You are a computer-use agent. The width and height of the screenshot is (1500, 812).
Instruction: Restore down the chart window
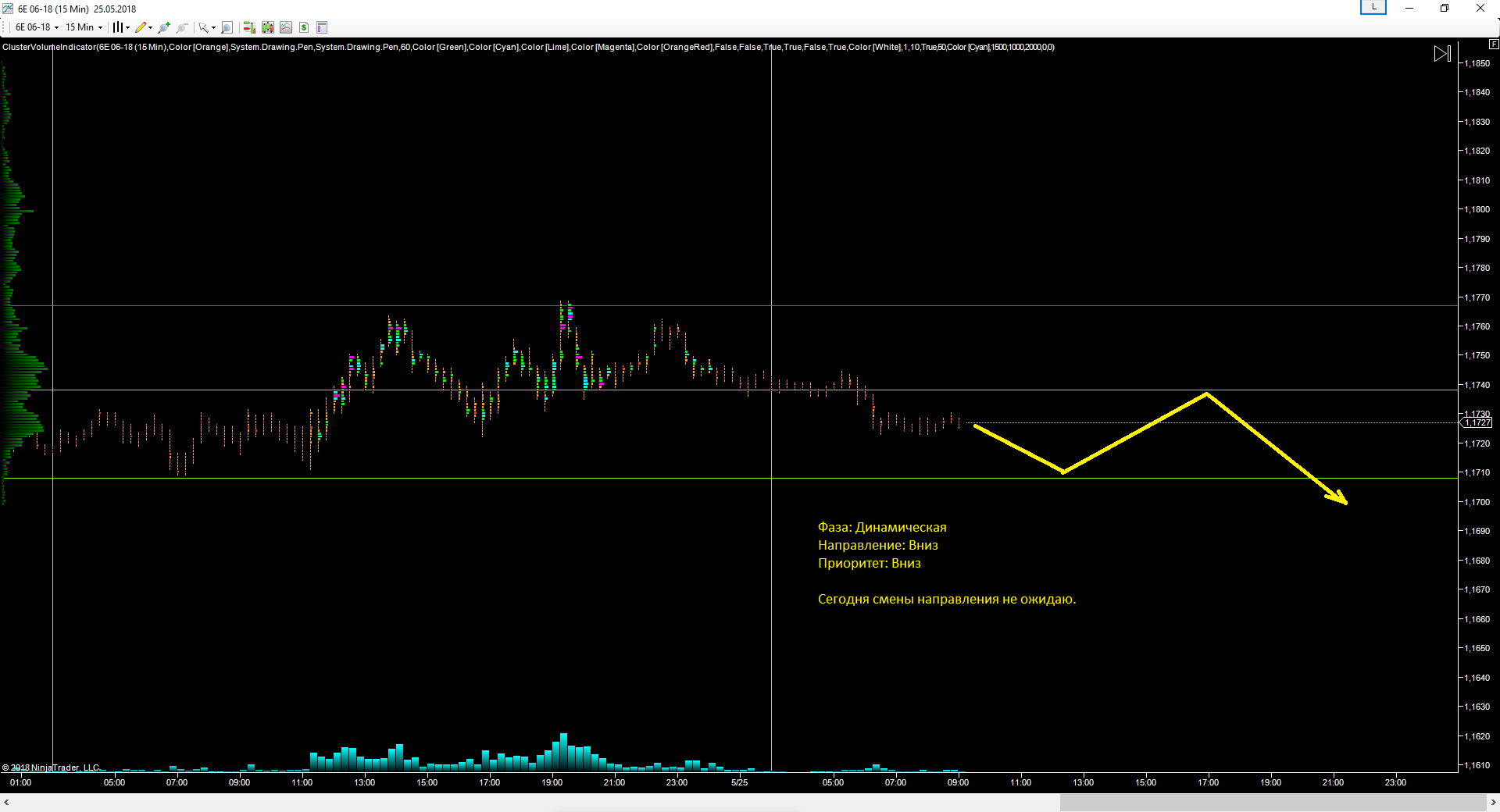click(x=1445, y=9)
